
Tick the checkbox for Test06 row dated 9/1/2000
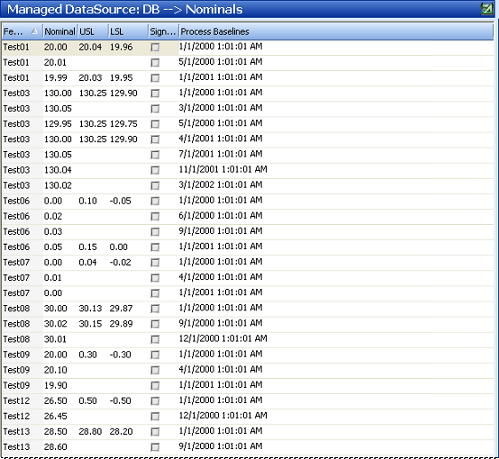click(155, 231)
